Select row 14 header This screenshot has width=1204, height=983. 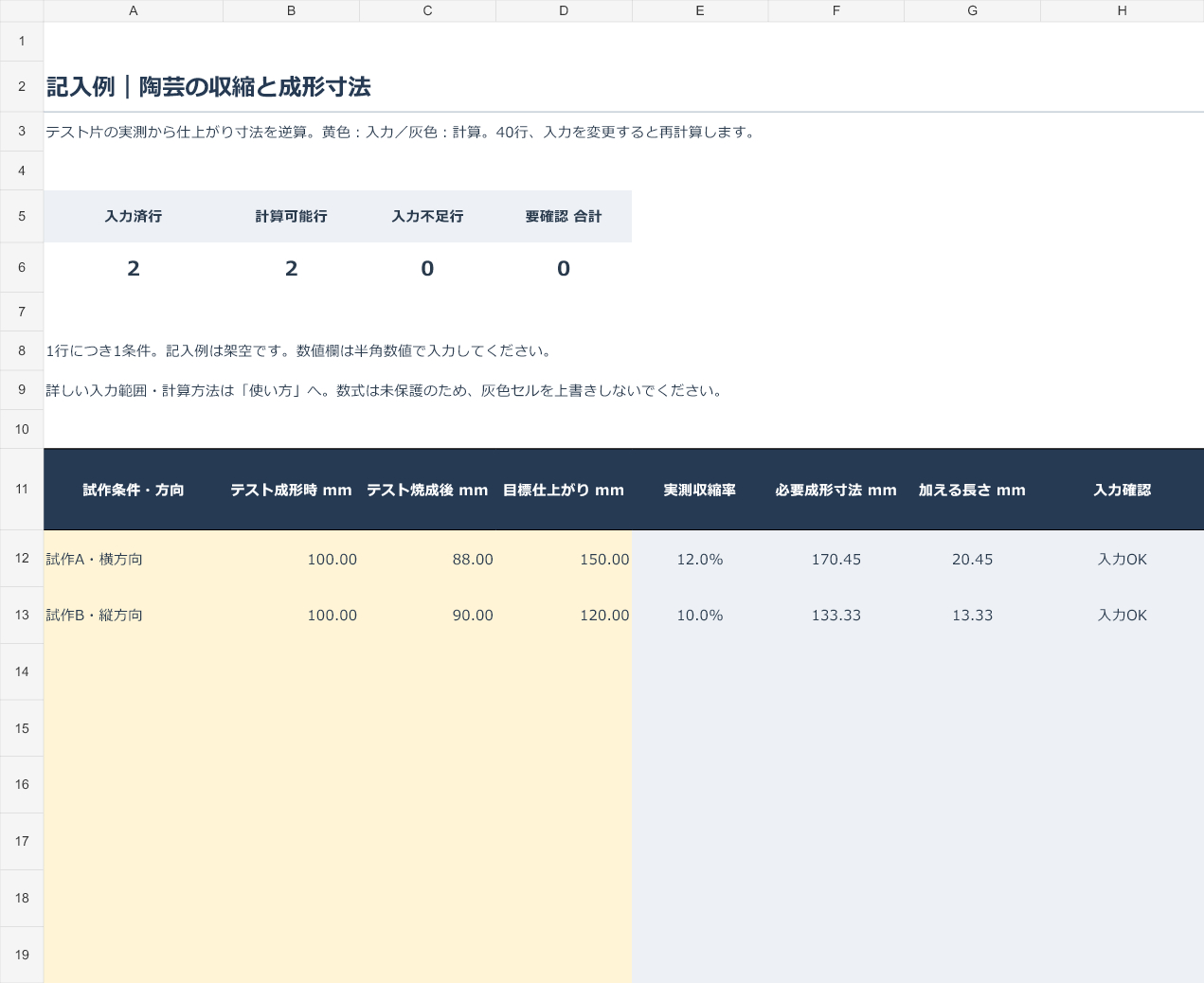pos(22,671)
